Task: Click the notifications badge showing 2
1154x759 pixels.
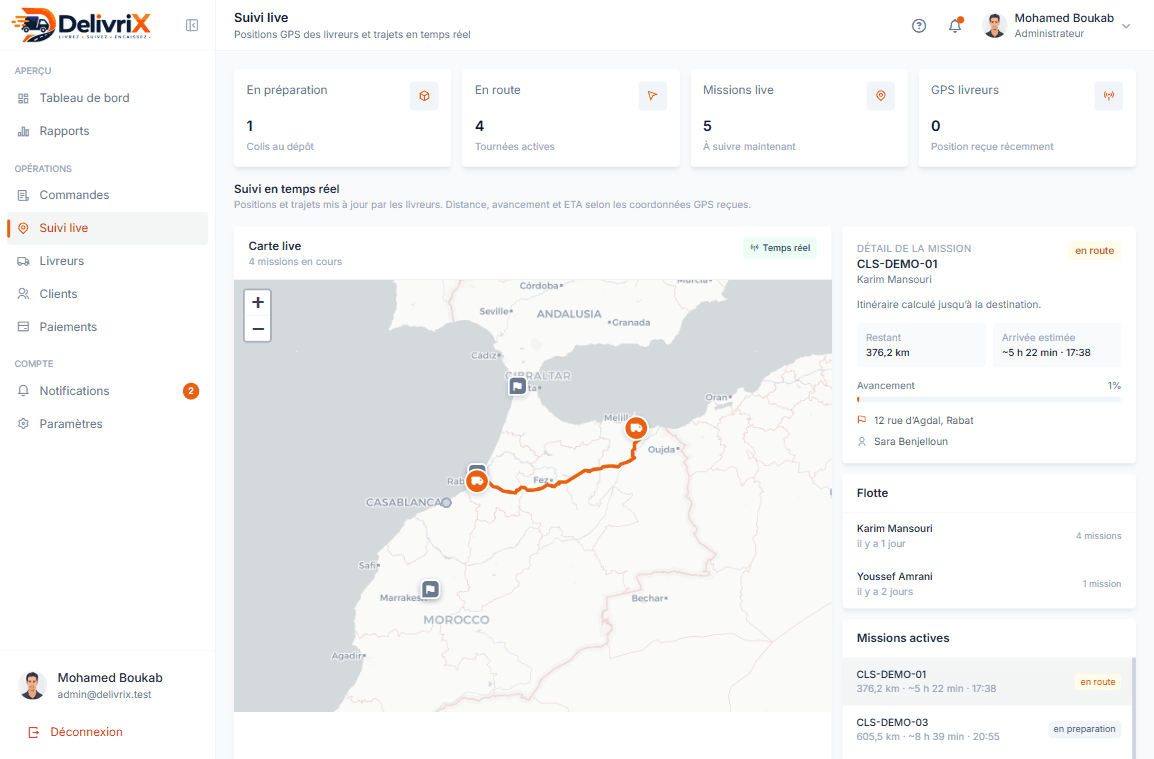Action: [x=191, y=391]
